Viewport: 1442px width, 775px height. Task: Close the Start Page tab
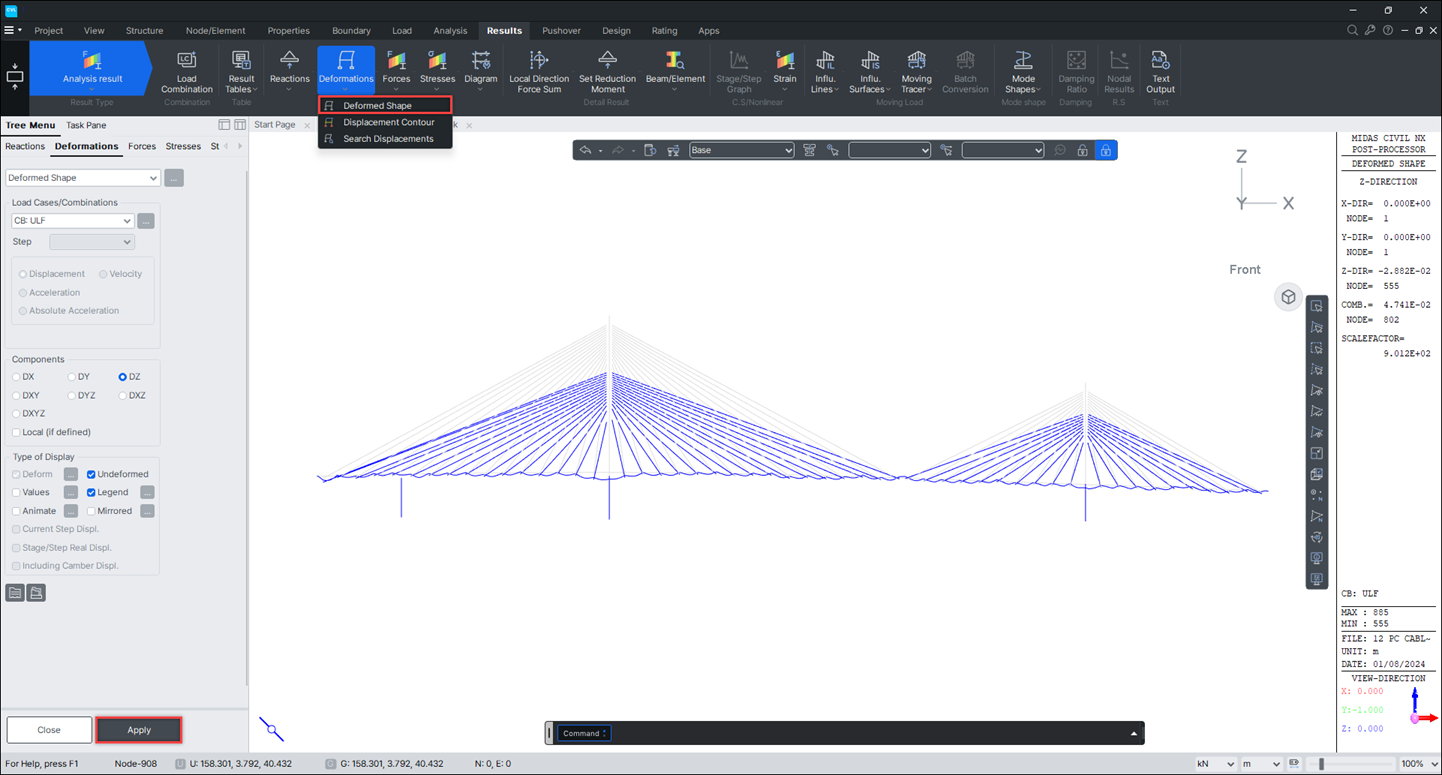pyautogui.click(x=307, y=126)
